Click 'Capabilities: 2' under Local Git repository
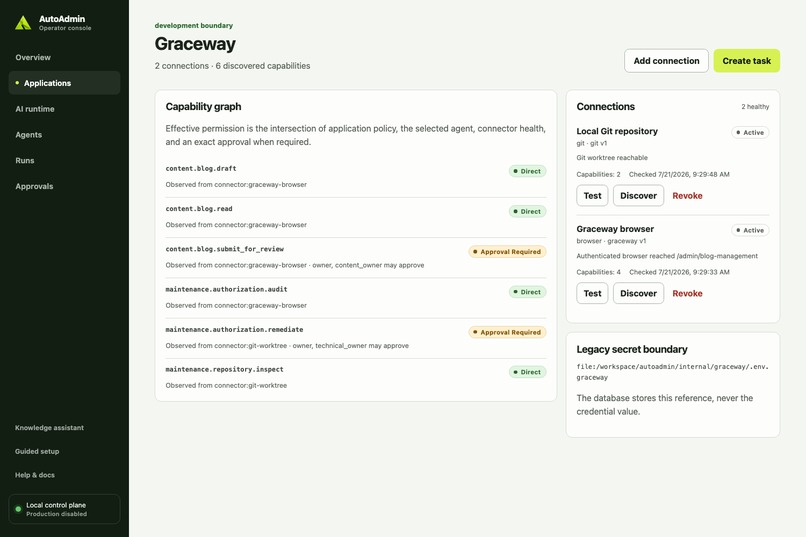This screenshot has height=537, width=806. 598,174
